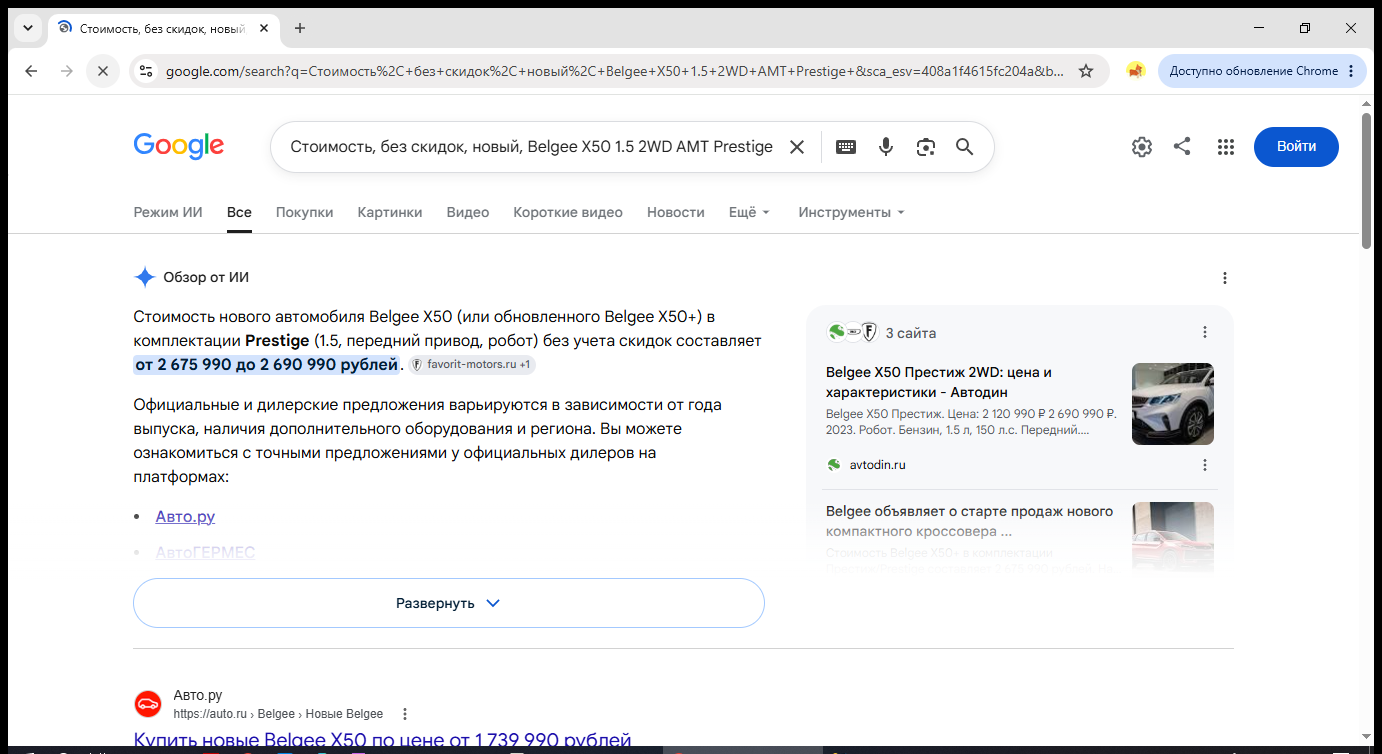Stop loading the page
1382x754 pixels.
(x=102, y=71)
